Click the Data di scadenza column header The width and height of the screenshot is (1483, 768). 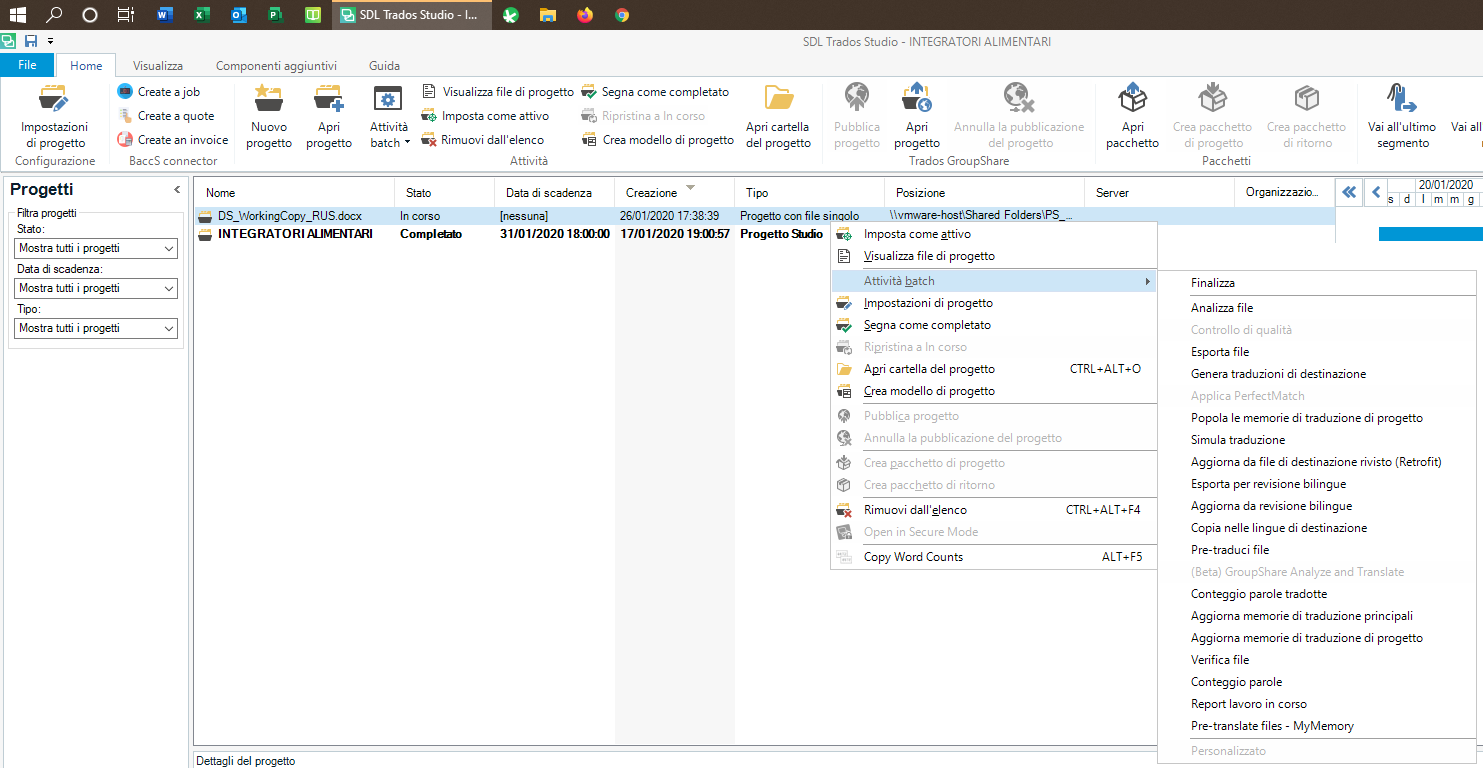(554, 192)
